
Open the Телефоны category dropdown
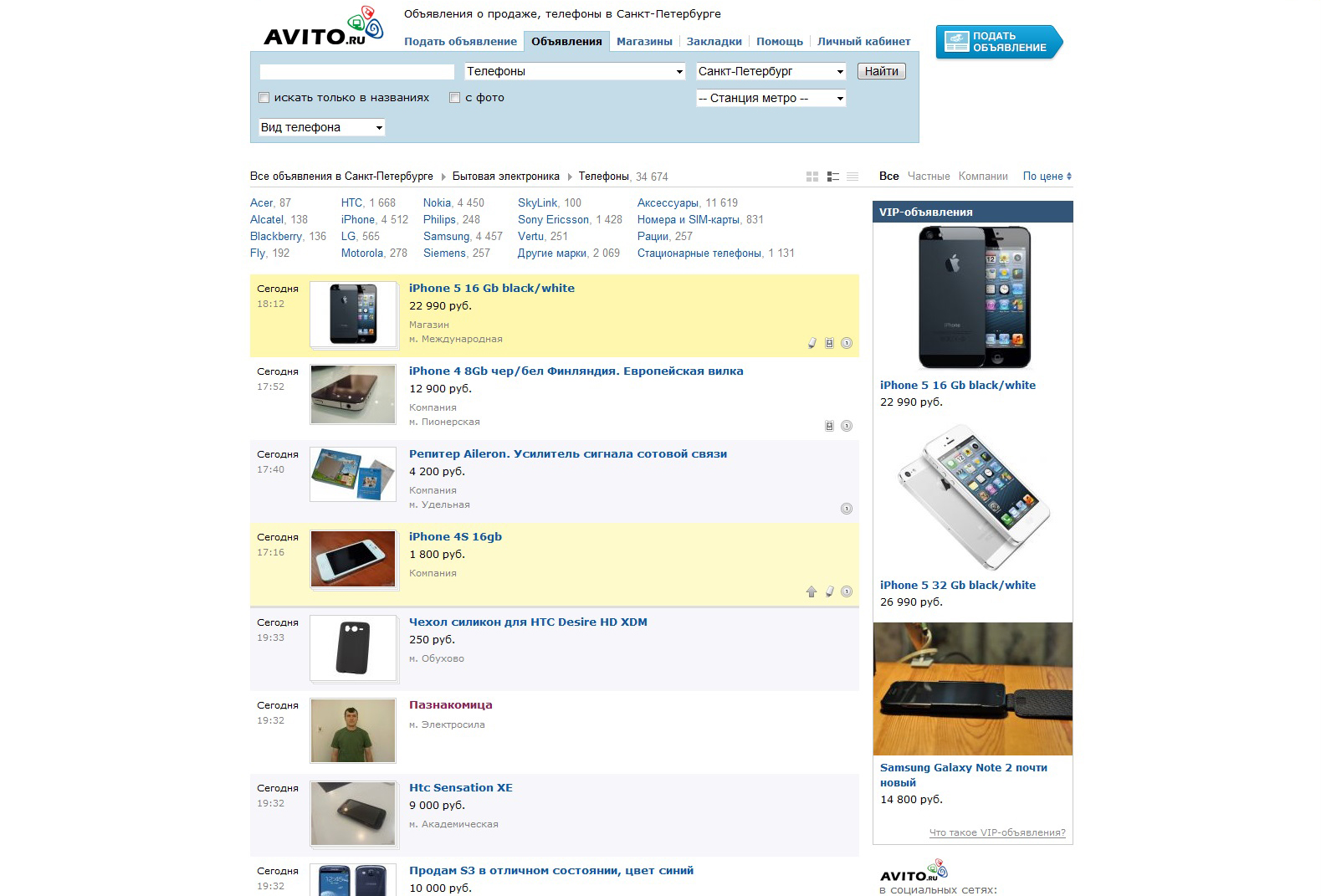[575, 72]
